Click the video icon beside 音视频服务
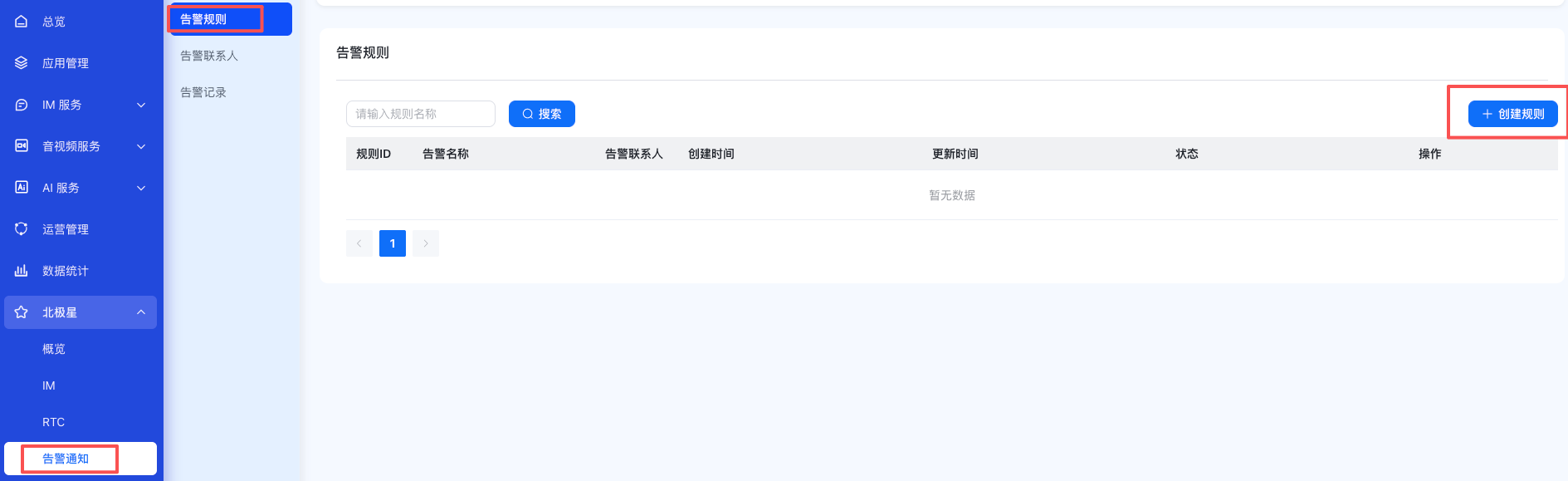 [x=22, y=146]
